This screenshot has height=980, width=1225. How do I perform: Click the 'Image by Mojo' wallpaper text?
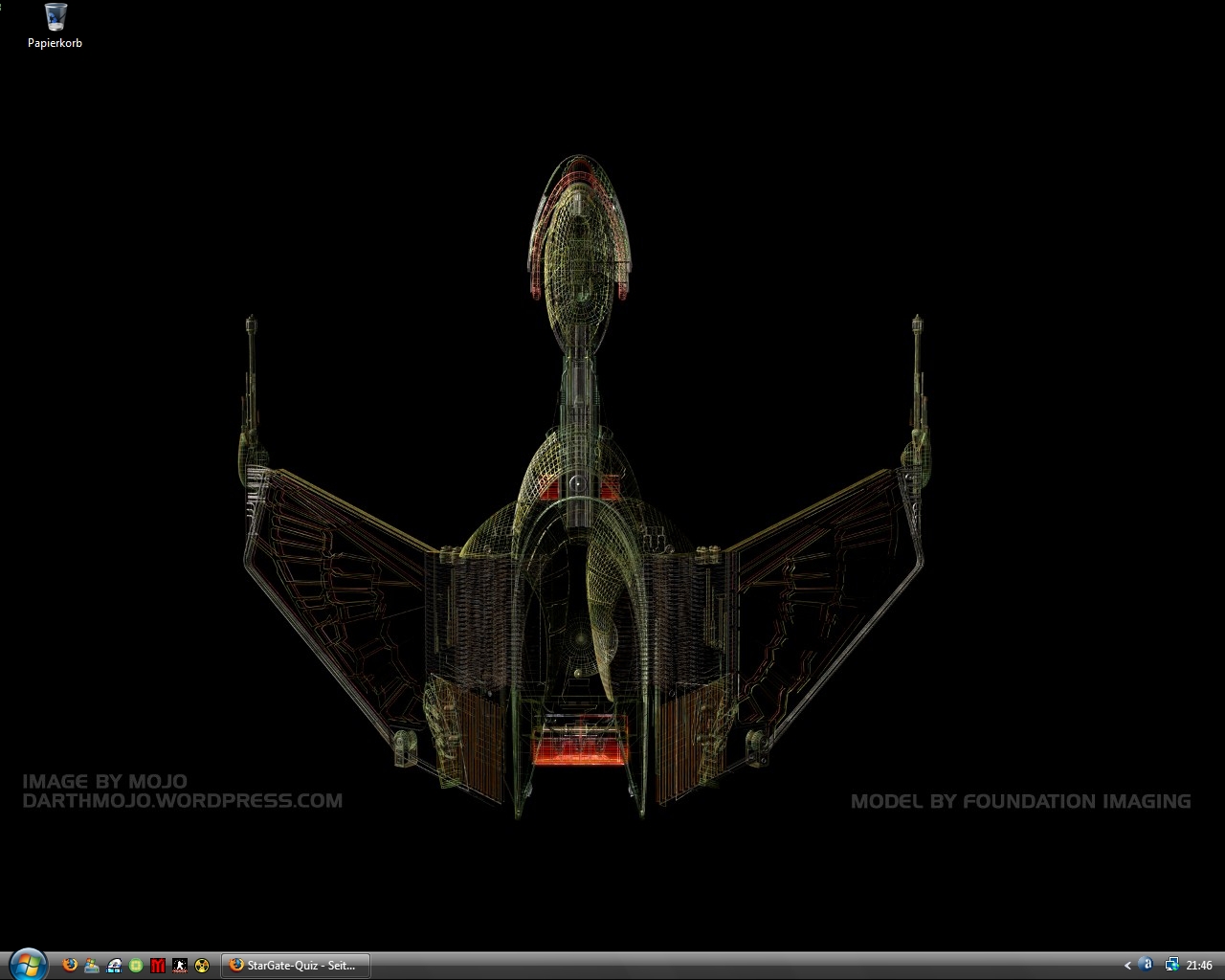point(104,782)
